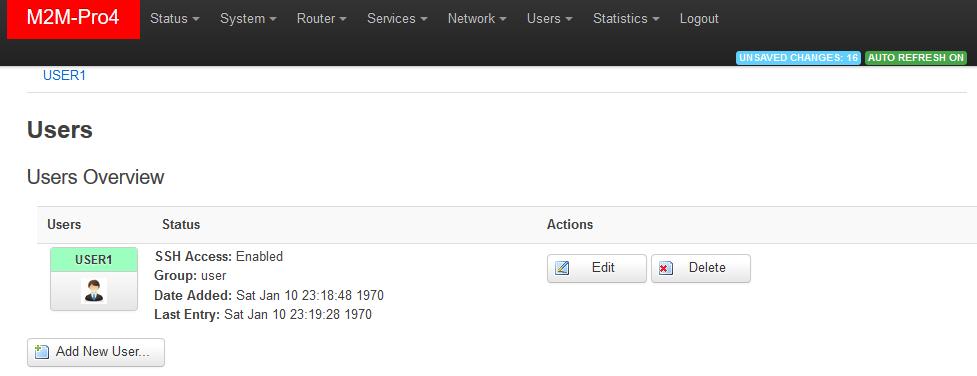Click the plus page icon of Add New User

coord(42,352)
